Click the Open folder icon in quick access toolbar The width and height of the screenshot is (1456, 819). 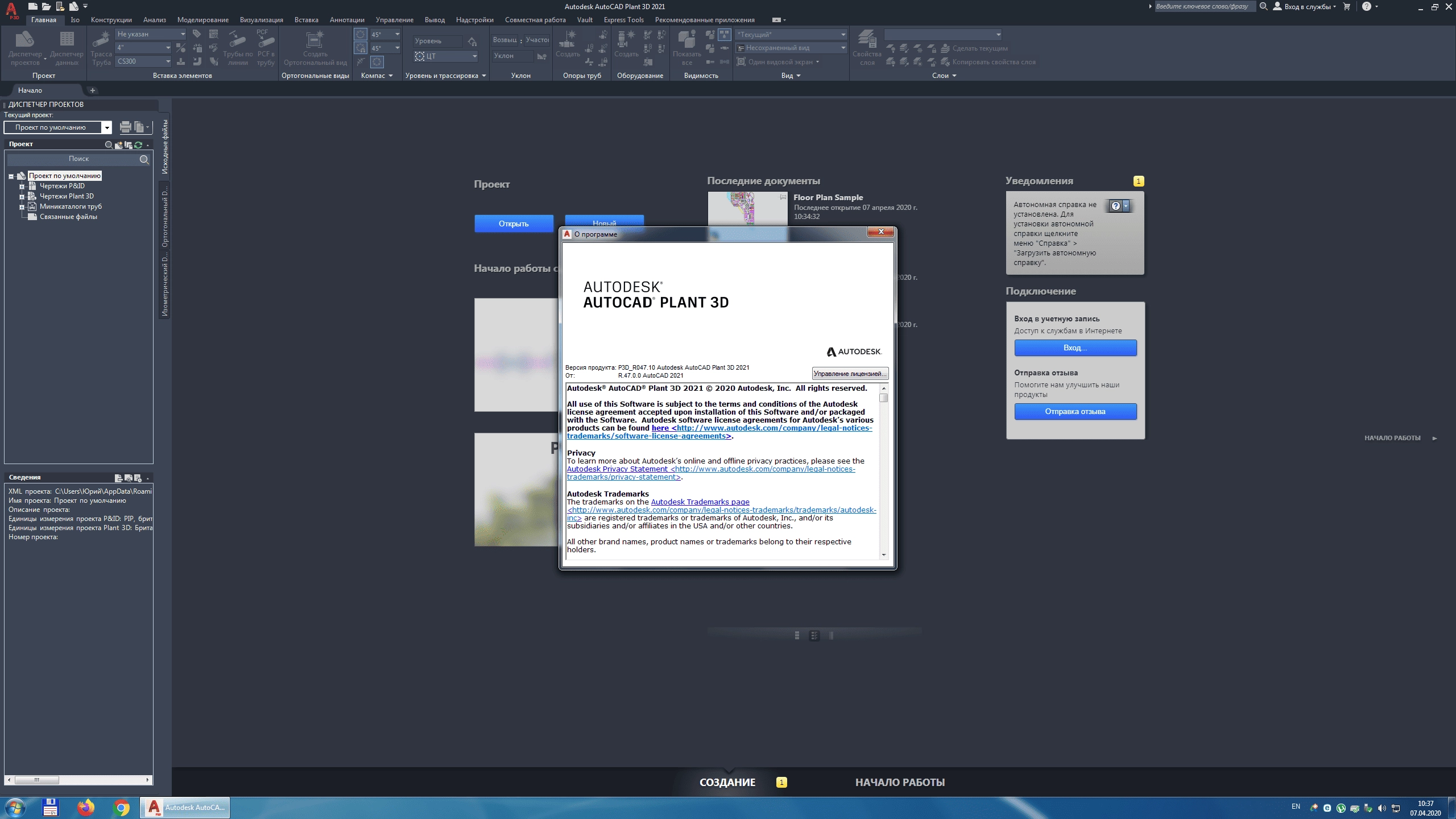click(x=46, y=6)
